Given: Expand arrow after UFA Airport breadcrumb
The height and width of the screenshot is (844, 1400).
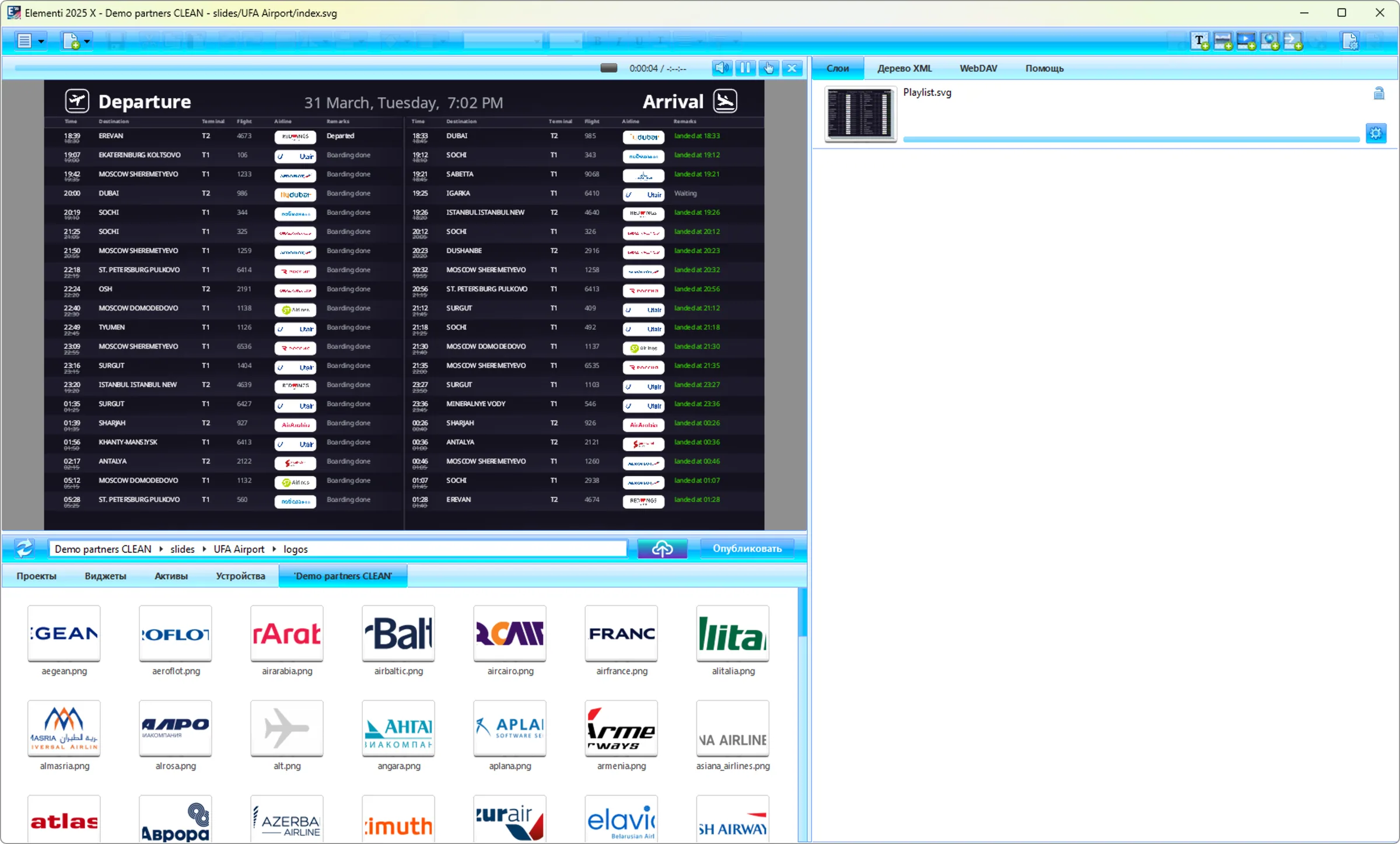Looking at the screenshot, I should [x=274, y=549].
